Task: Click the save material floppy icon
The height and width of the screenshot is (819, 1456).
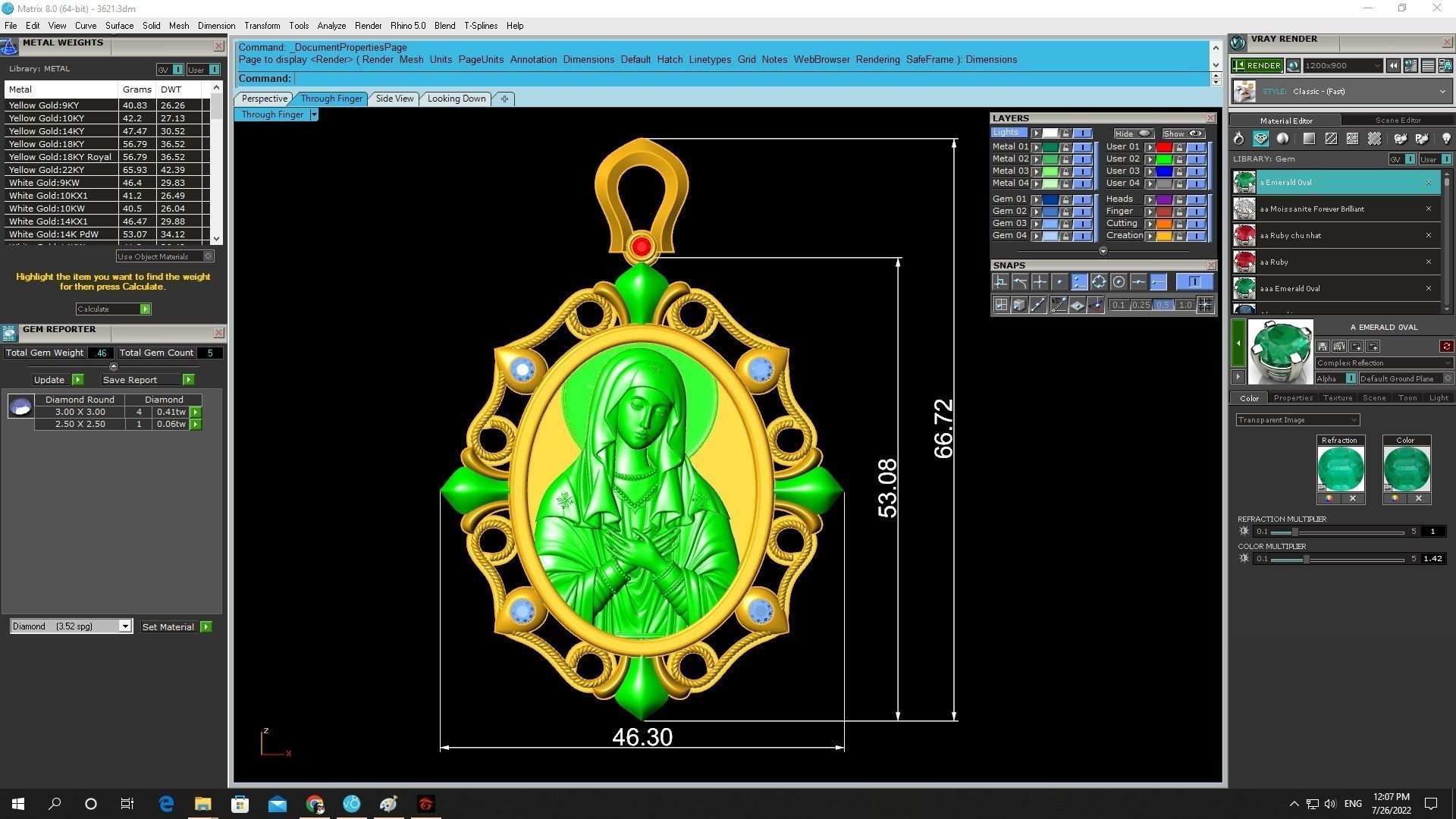Action: (1323, 347)
